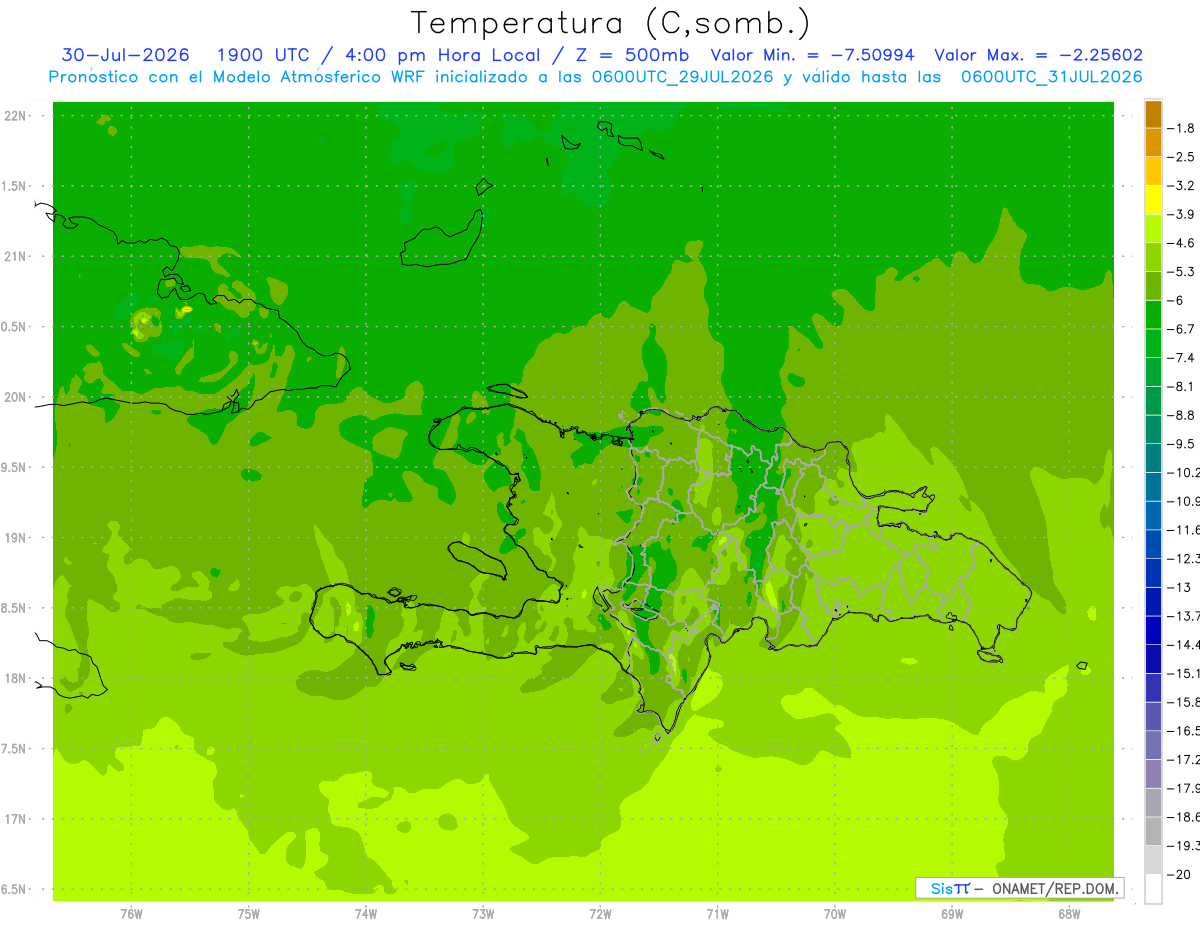Image resolution: width=1200 pixels, height=927 pixels.
Task: Click the '71W' longitude axis label
Action: (717, 914)
